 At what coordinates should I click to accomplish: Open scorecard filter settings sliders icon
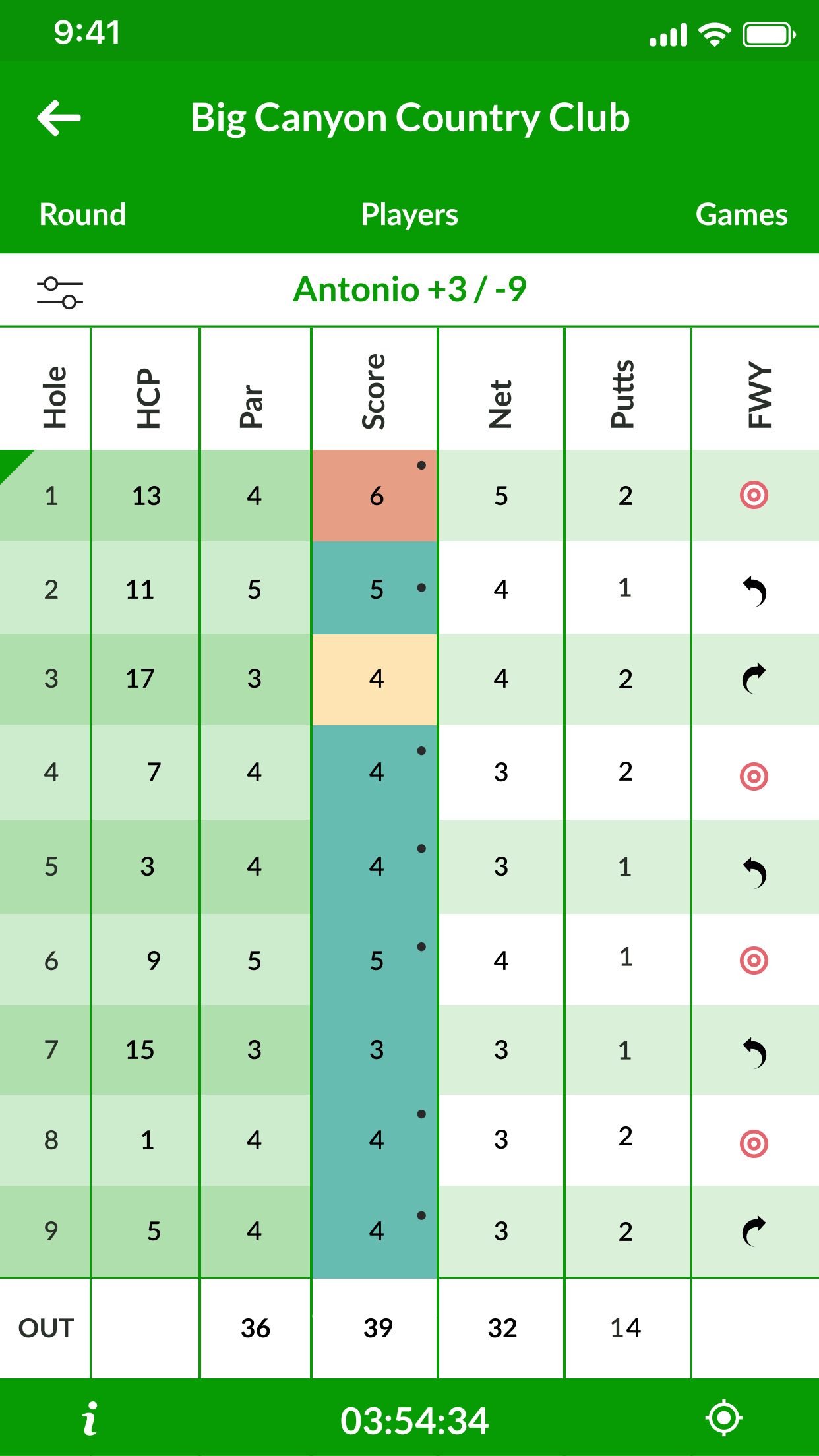tap(60, 293)
